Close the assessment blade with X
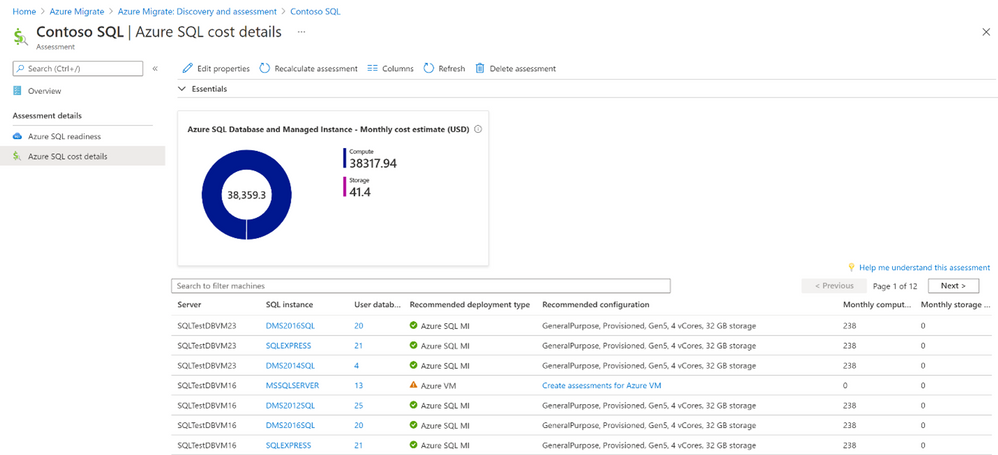 tap(986, 32)
